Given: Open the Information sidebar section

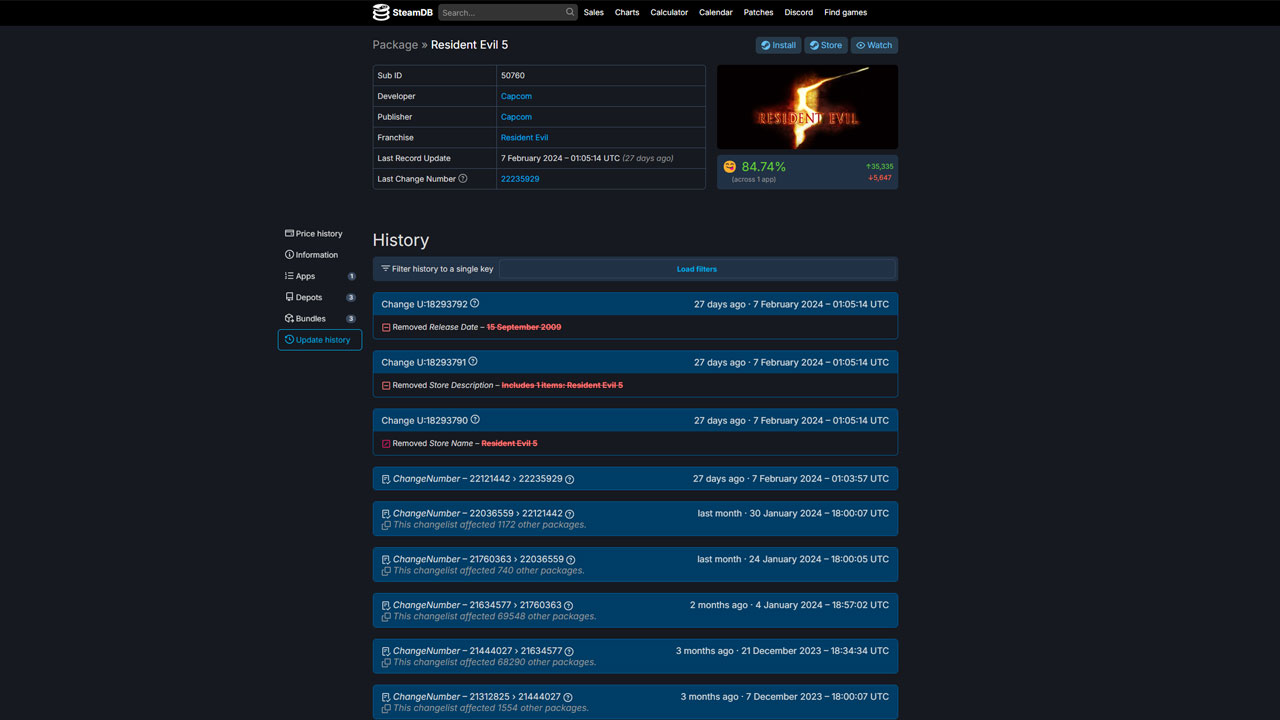Looking at the screenshot, I should 319,255.
